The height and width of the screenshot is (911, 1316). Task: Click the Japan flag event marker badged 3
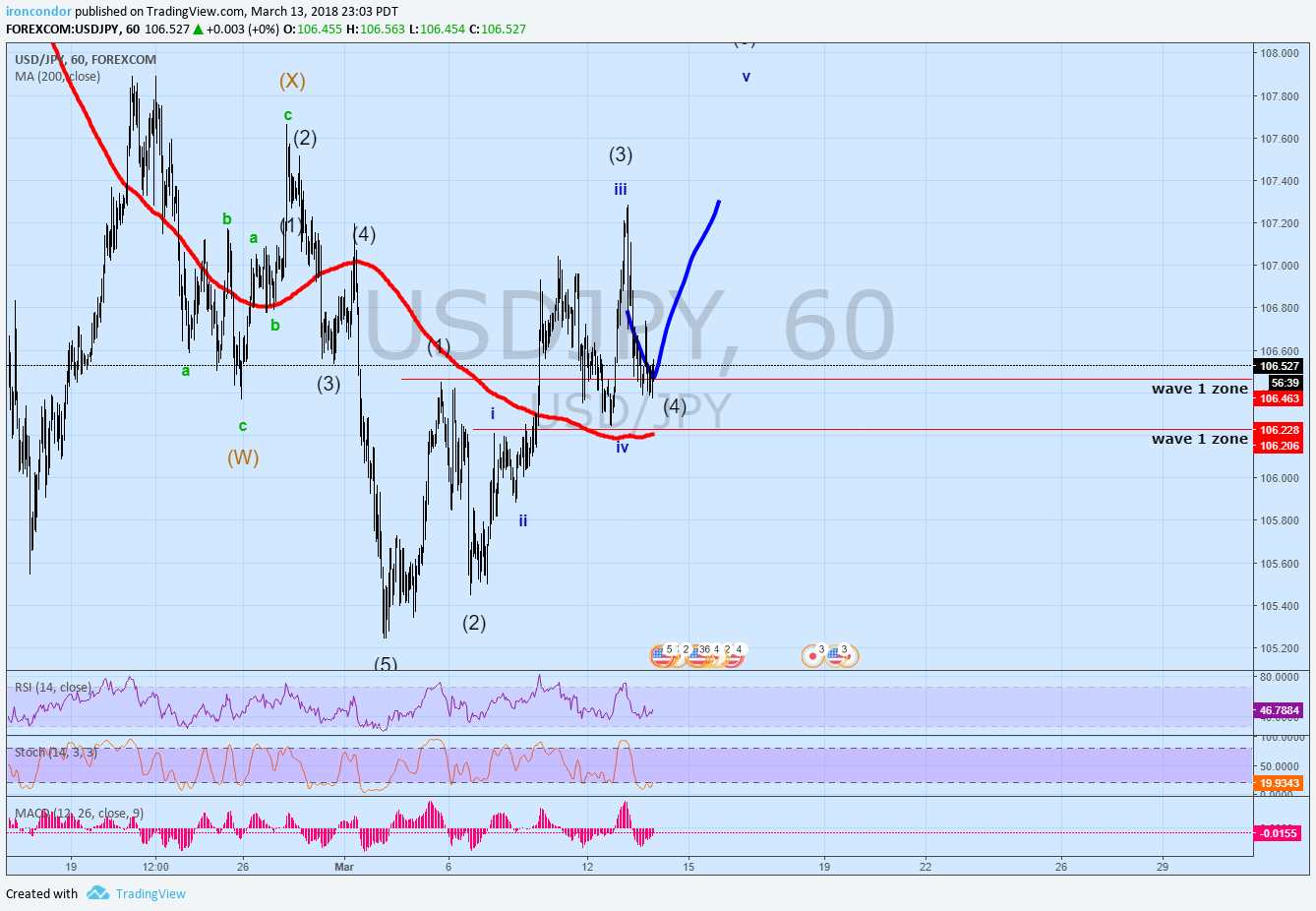pos(813,655)
